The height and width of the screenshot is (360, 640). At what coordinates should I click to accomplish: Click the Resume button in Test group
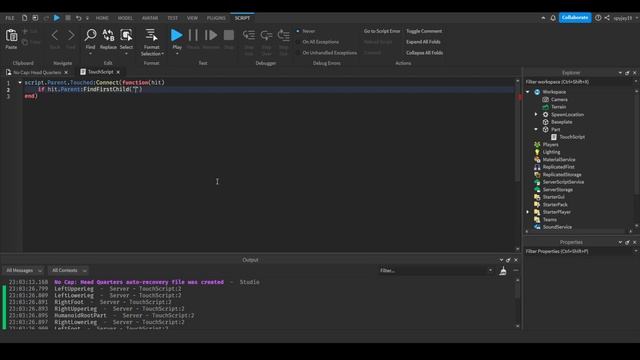pyautogui.click(x=211, y=35)
